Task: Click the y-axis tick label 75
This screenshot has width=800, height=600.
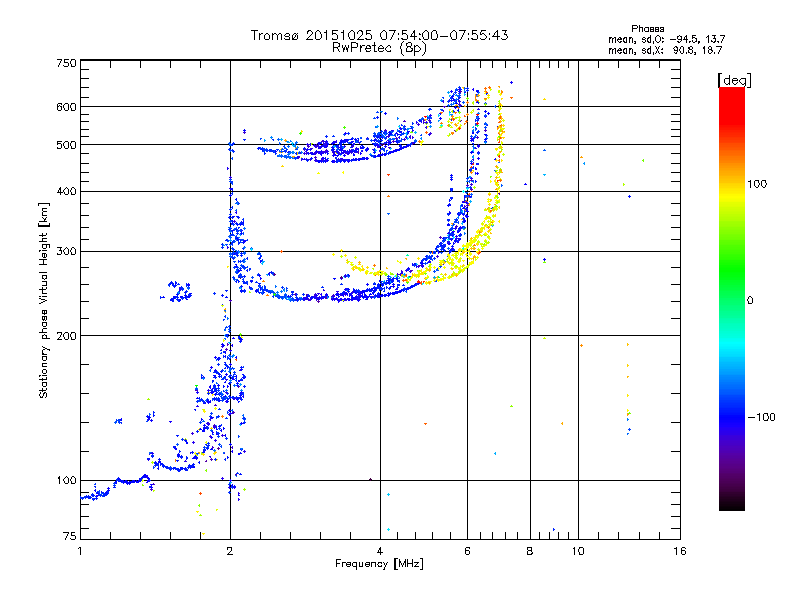Action: [69, 537]
